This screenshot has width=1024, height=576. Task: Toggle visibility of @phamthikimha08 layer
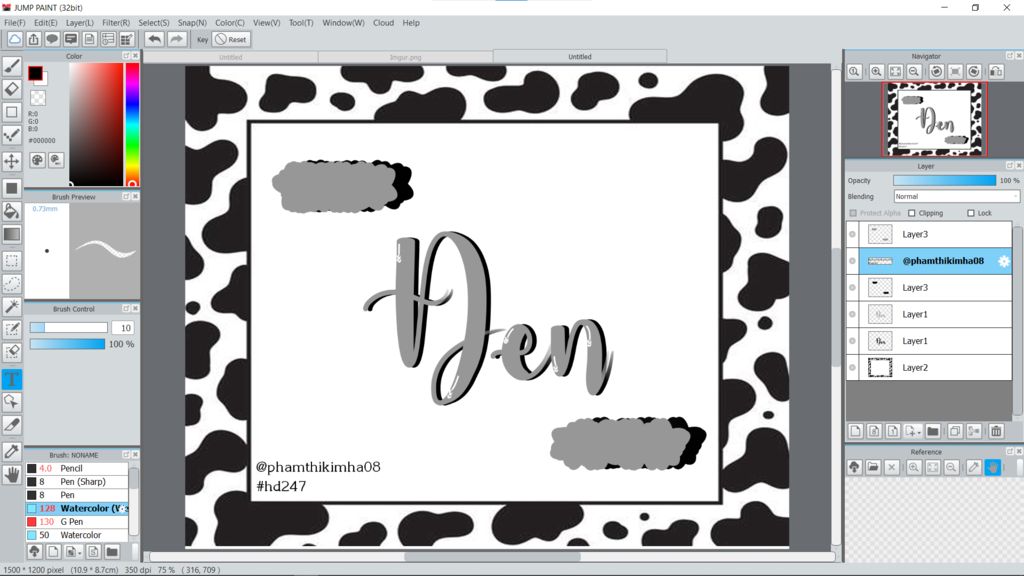click(x=852, y=261)
